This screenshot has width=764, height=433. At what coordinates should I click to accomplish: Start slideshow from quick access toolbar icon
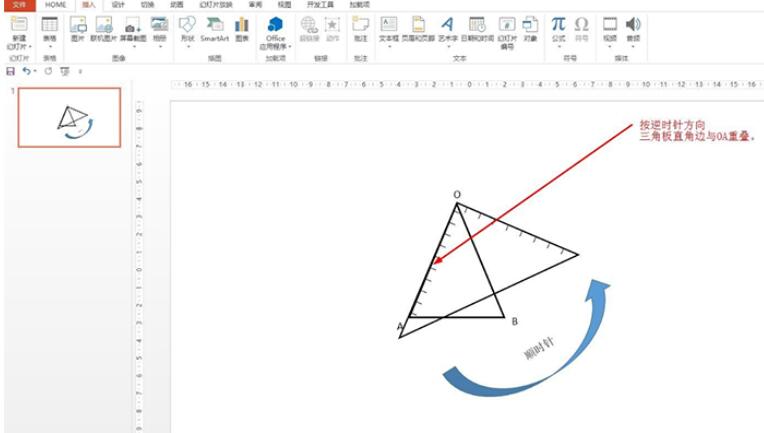point(65,71)
